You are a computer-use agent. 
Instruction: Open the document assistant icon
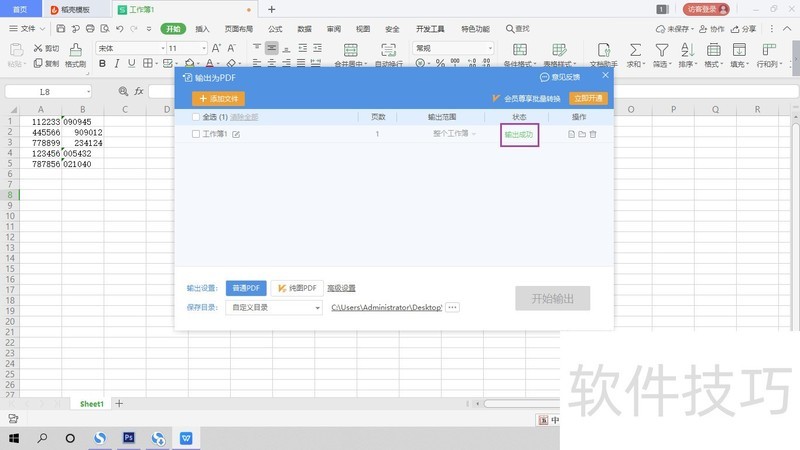coord(604,49)
